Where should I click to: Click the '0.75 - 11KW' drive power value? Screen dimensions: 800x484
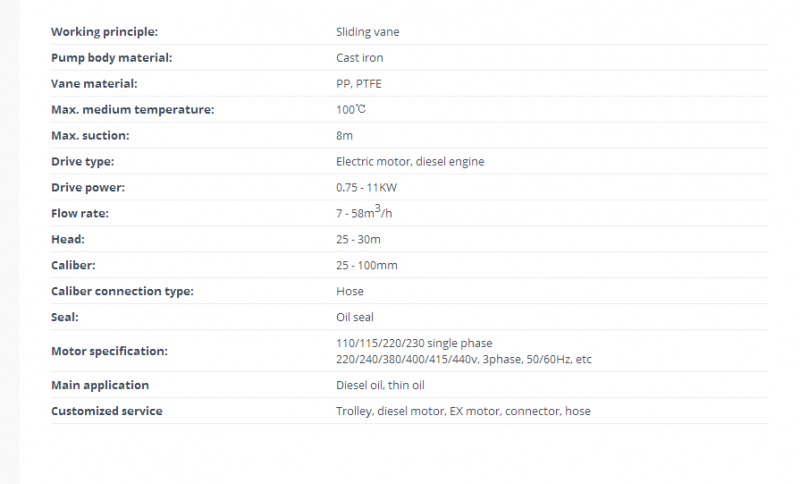click(x=366, y=188)
